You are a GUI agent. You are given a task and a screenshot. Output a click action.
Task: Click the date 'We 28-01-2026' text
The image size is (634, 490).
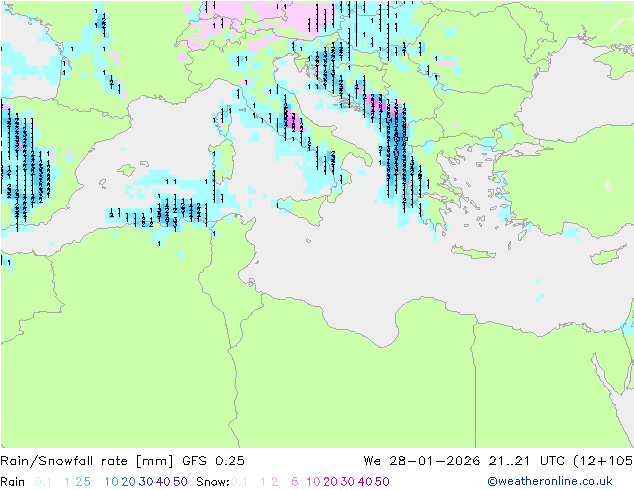coord(422,461)
